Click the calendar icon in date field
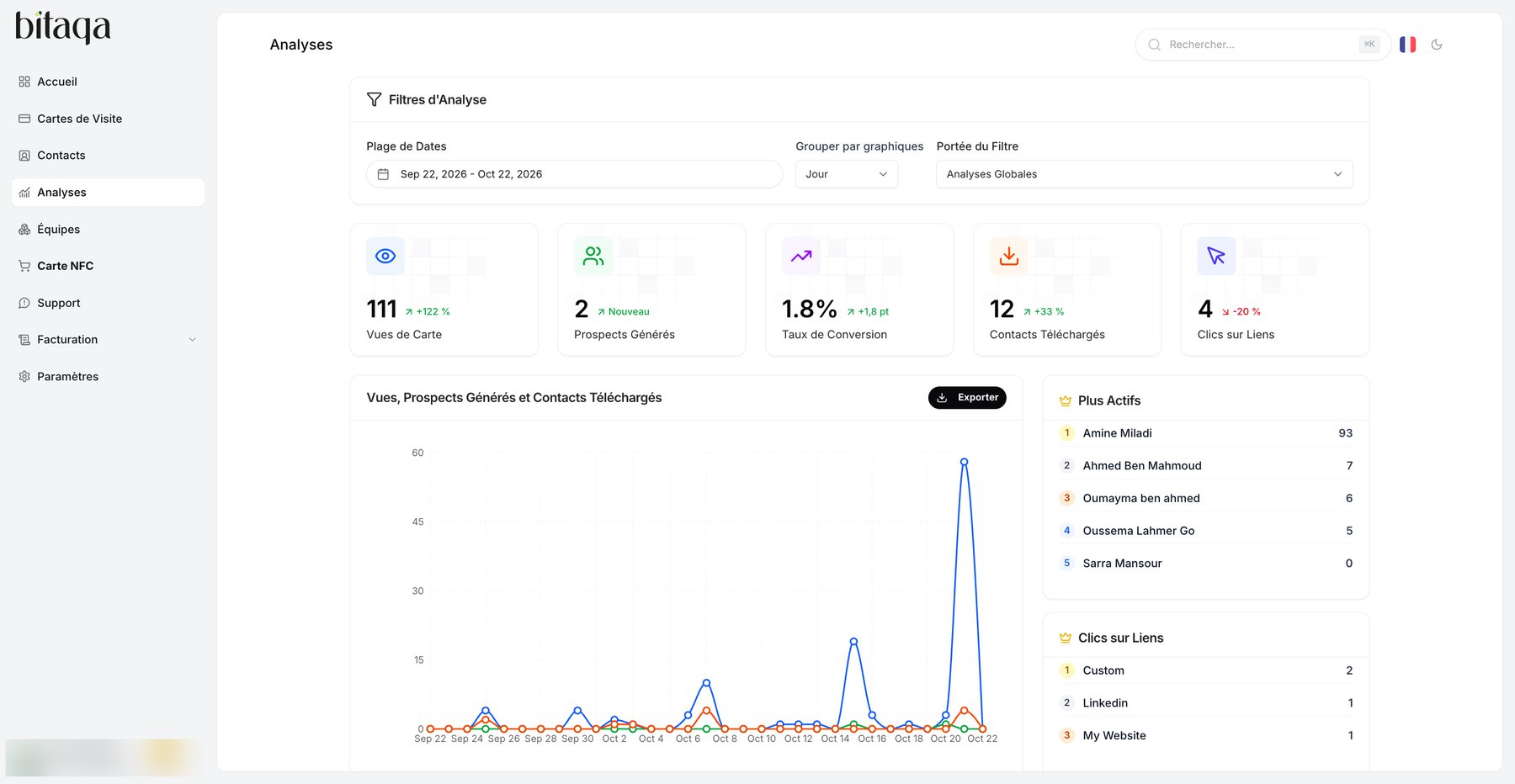Screen dimensions: 1515x784 coord(383,174)
